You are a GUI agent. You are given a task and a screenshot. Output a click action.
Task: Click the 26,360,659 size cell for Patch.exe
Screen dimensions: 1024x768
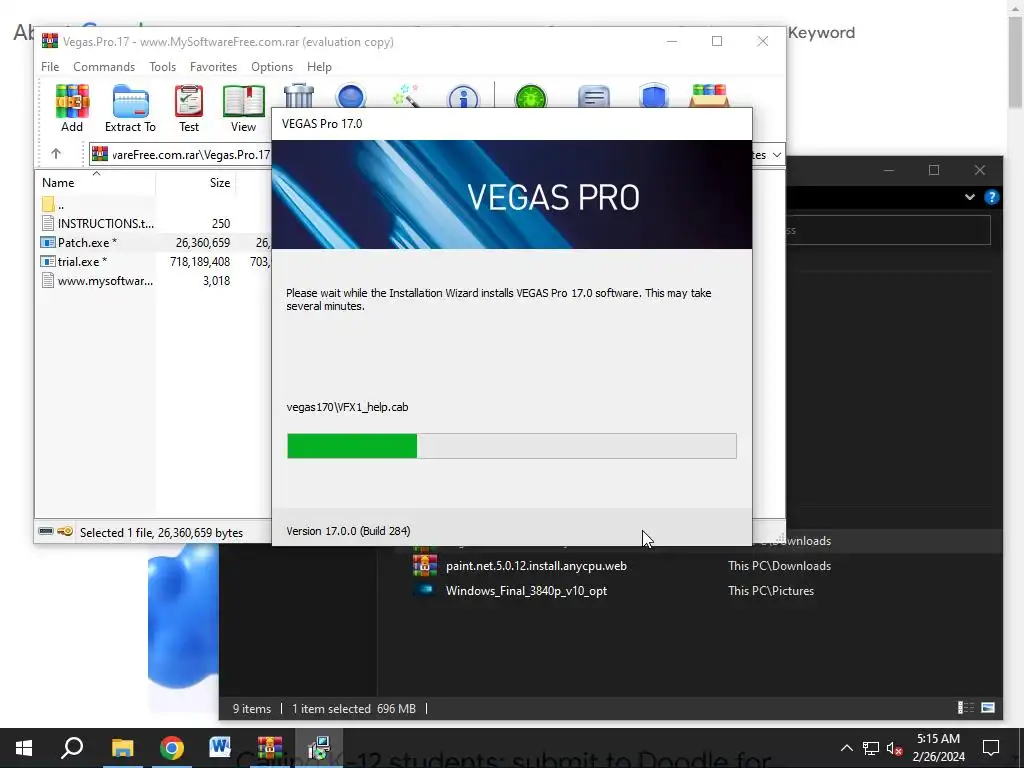[x=202, y=243]
